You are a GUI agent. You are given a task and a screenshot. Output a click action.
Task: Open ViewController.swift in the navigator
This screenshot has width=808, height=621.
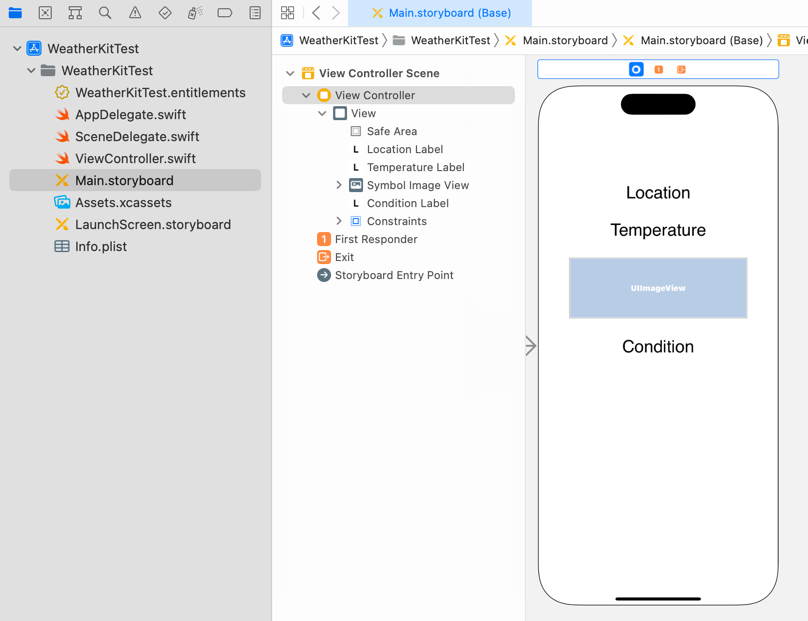coord(135,158)
